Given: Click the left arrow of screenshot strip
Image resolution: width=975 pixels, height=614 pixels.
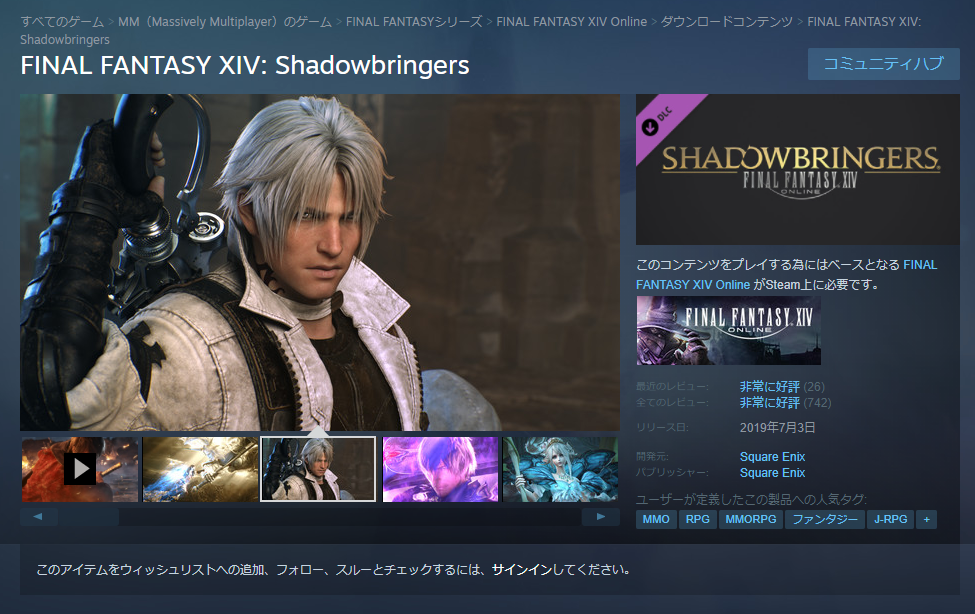Looking at the screenshot, I should click(39, 517).
